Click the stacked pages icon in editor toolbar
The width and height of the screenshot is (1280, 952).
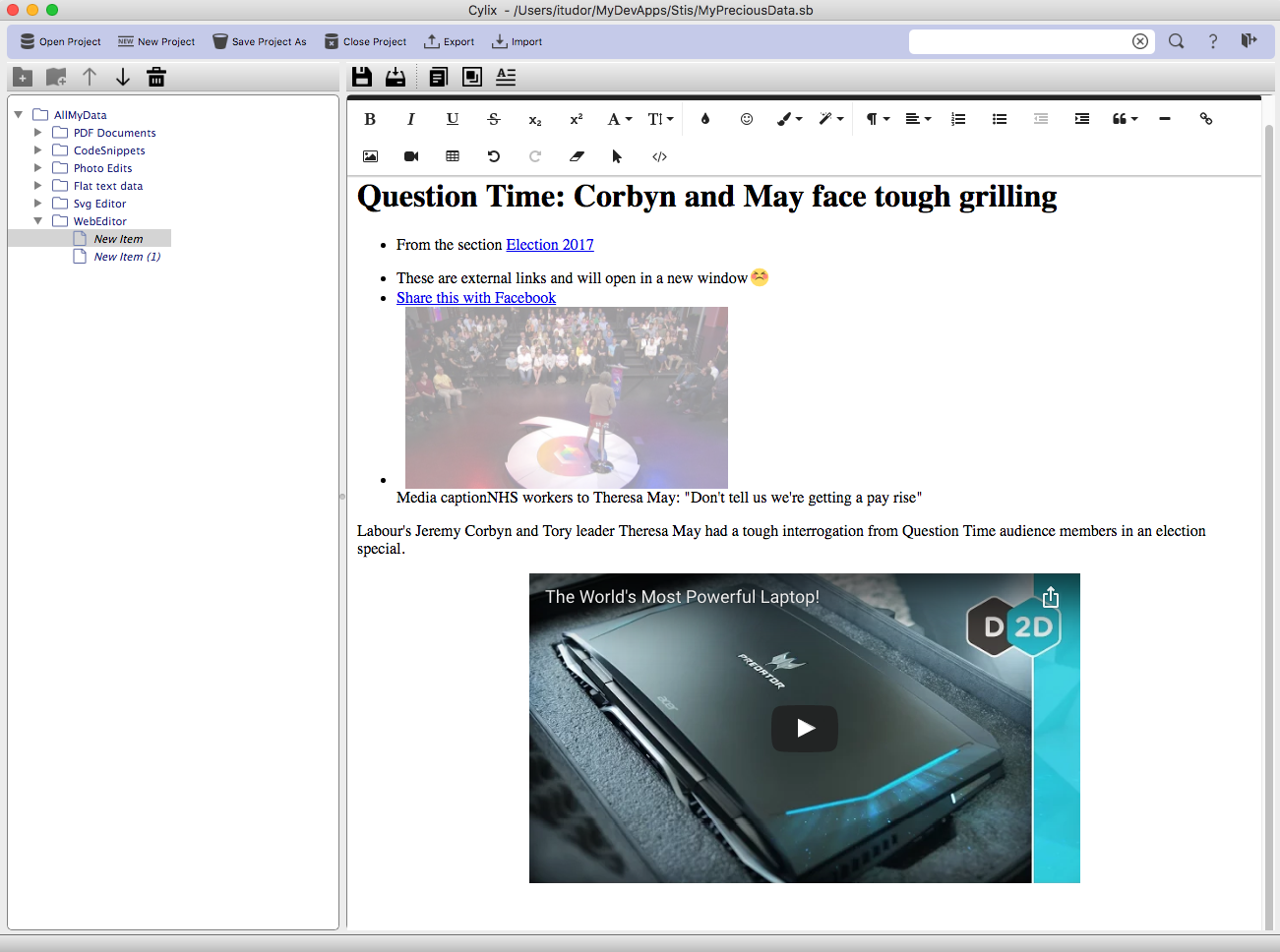click(439, 77)
